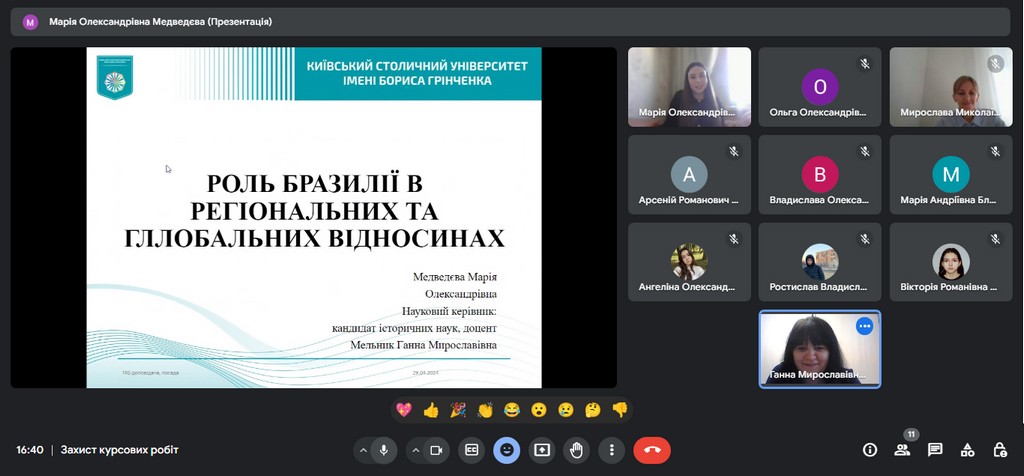Click the present screen icon

click(542, 450)
